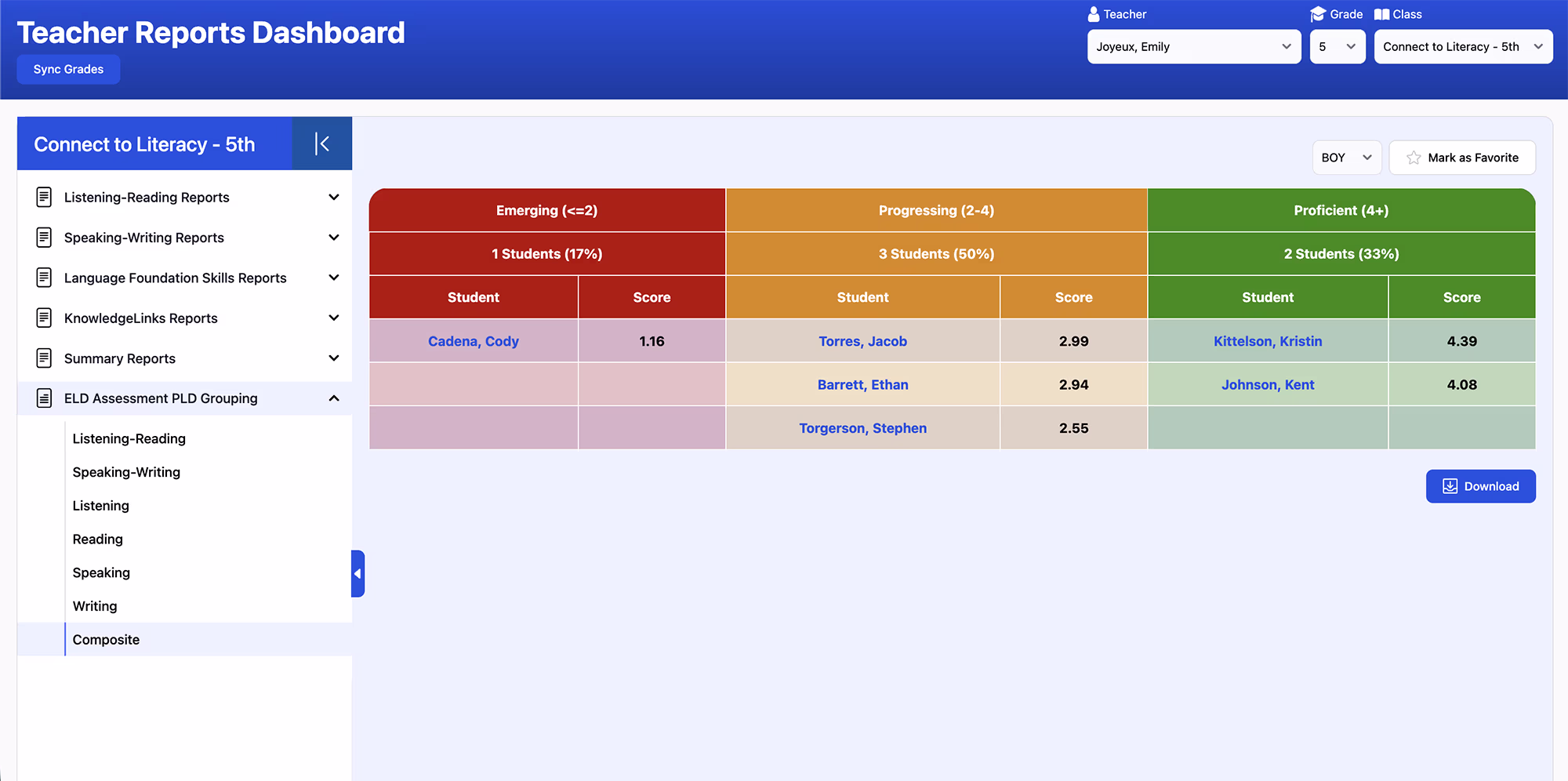Open student Cadena, Cody
This screenshot has height=781, width=1568.
pyautogui.click(x=474, y=341)
